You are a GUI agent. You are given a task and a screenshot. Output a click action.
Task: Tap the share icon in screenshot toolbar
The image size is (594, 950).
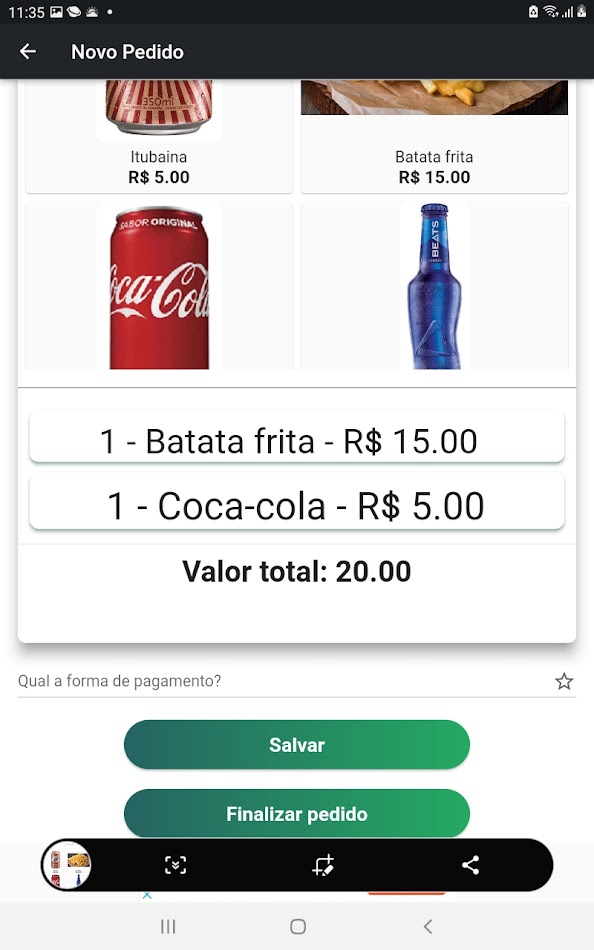coord(470,865)
